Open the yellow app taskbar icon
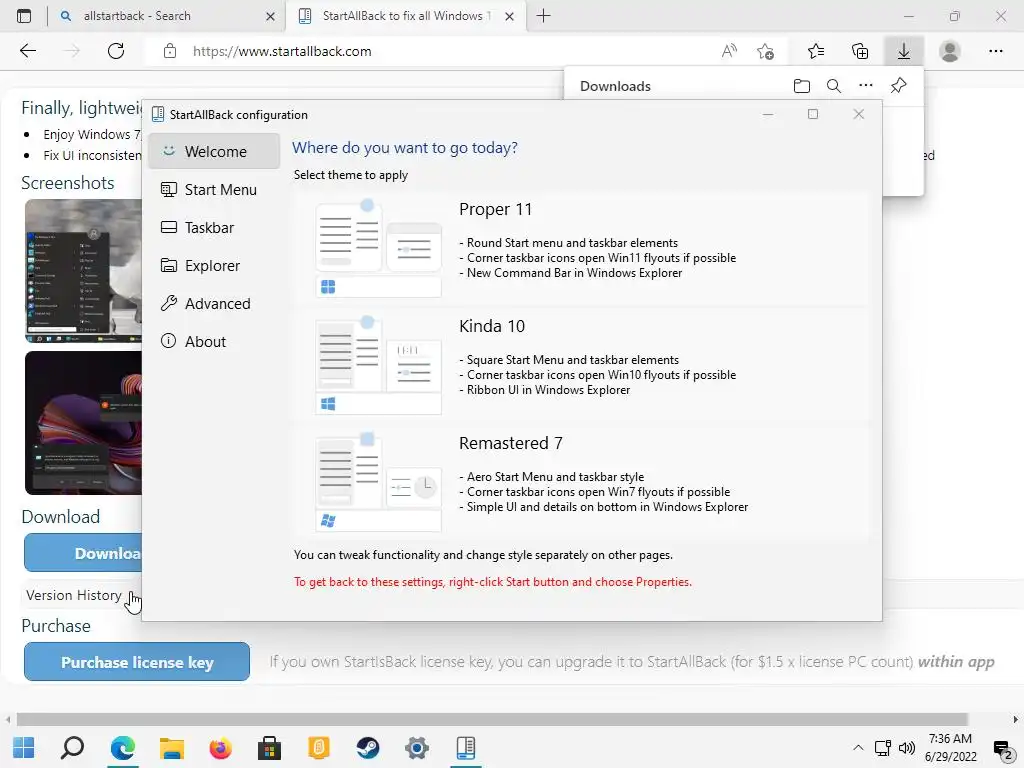1024x768 pixels. (319, 747)
